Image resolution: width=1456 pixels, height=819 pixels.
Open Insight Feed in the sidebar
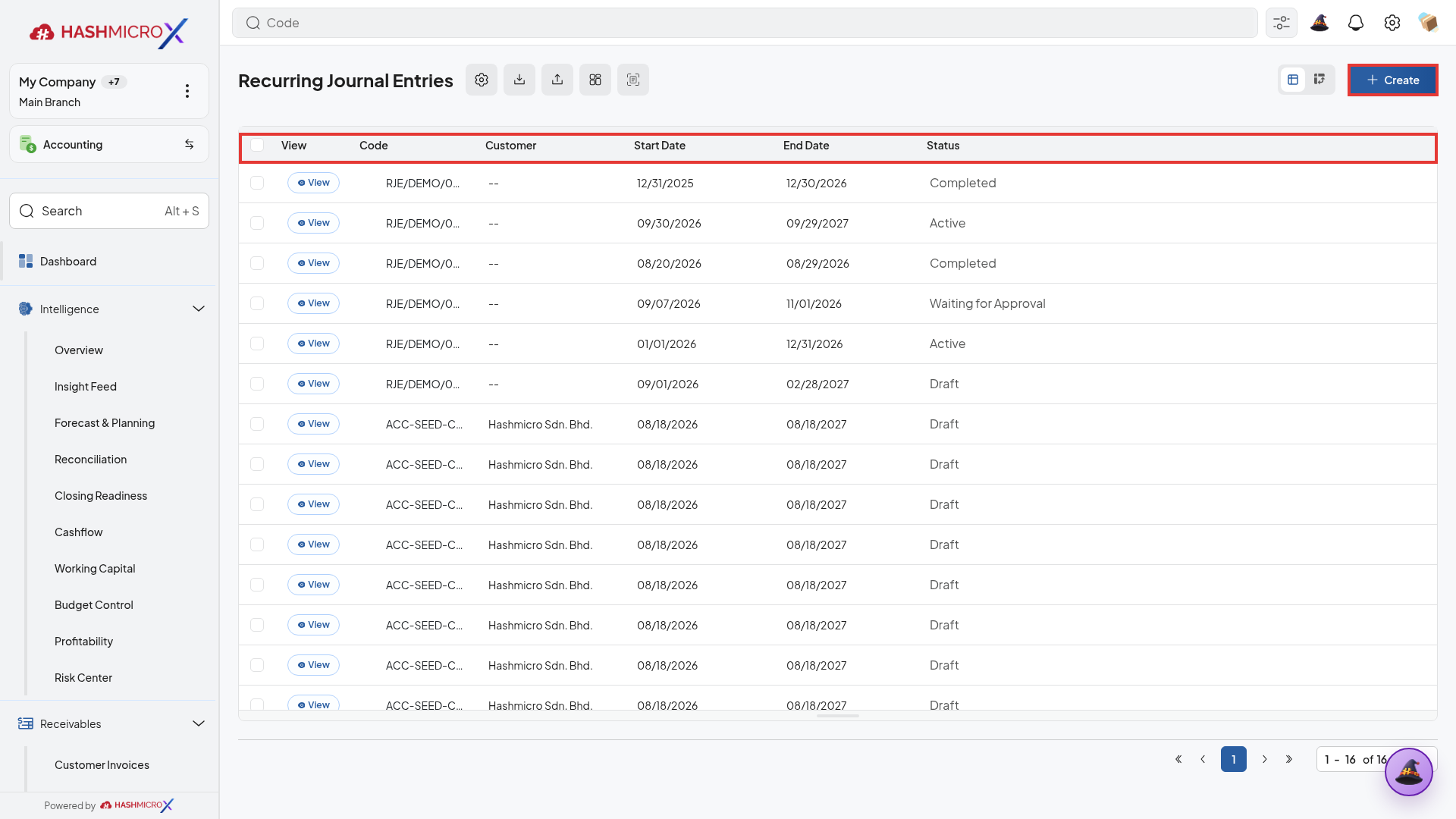[86, 386]
